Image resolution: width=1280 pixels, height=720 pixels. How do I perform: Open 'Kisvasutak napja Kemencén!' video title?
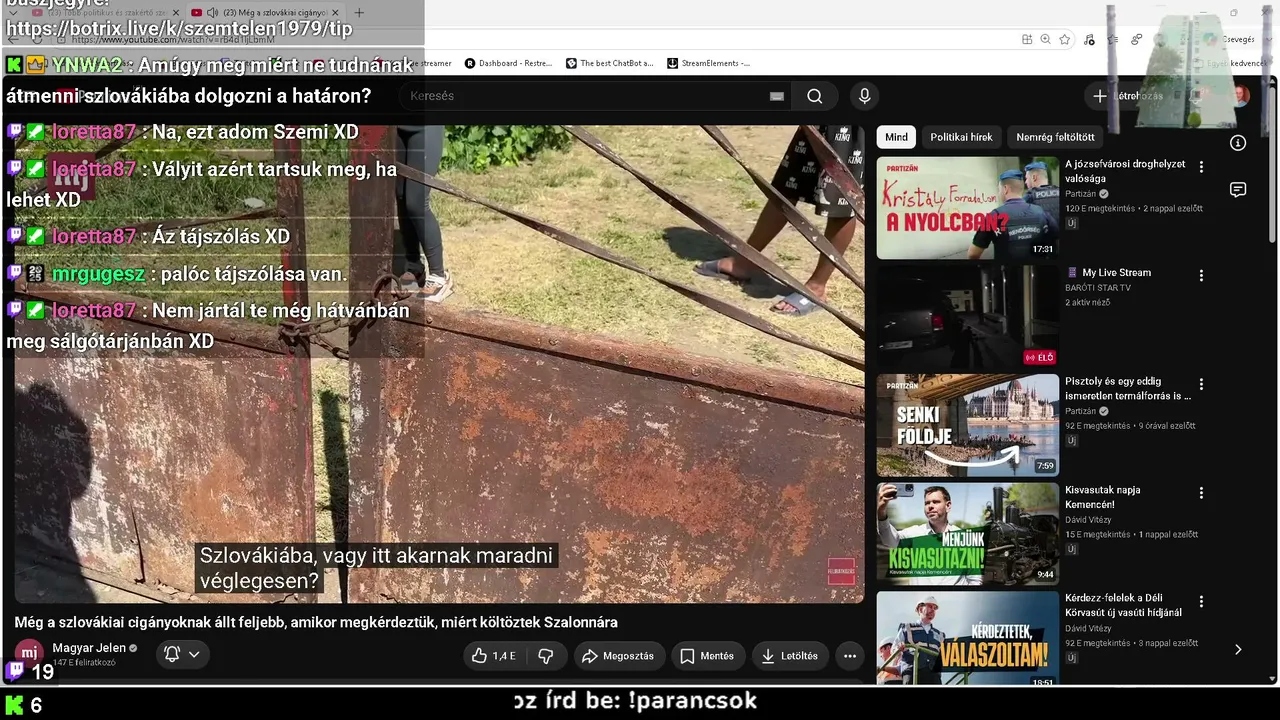click(x=1103, y=497)
